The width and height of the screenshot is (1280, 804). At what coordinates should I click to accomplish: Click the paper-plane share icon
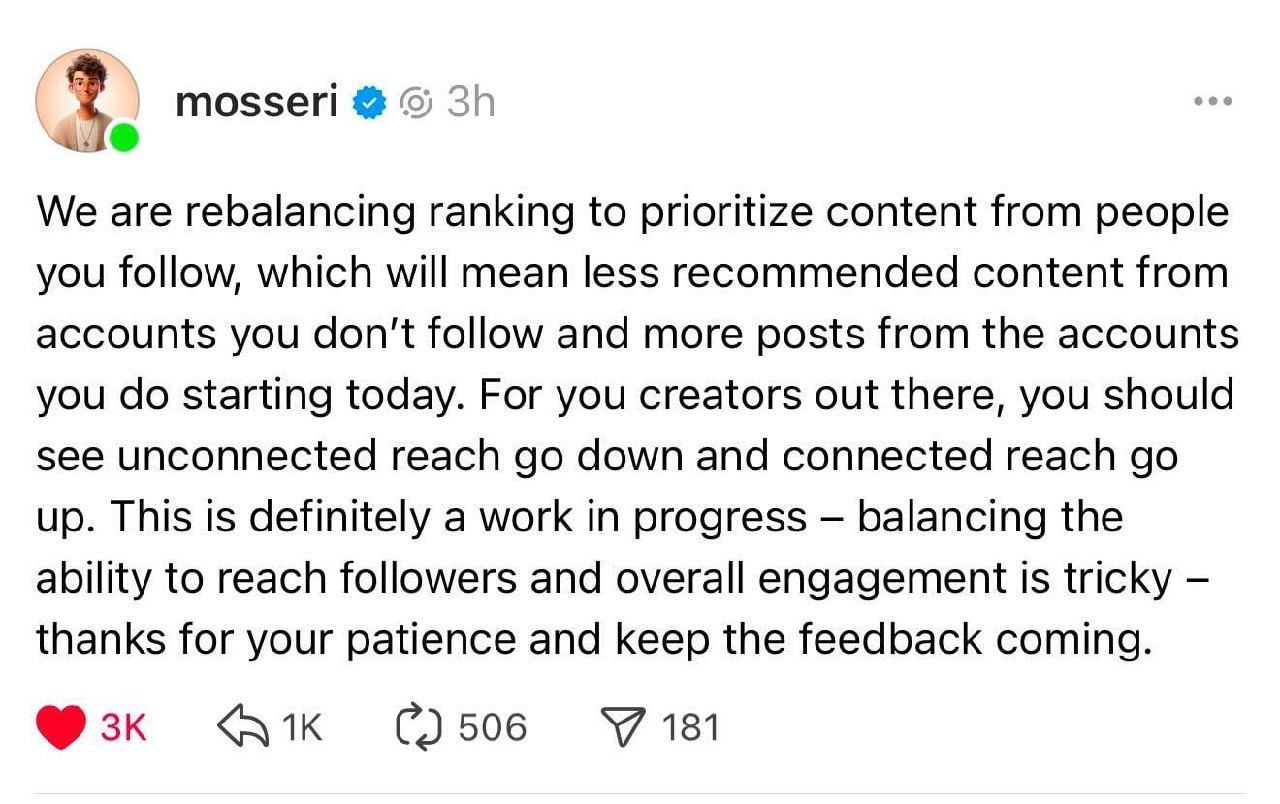click(620, 727)
